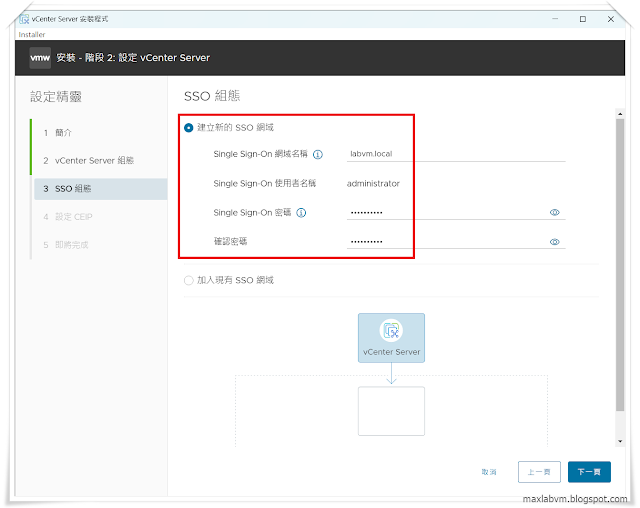Open the Installer menu
Viewport: 640px width, 508px height.
pyautogui.click(x=32, y=35)
